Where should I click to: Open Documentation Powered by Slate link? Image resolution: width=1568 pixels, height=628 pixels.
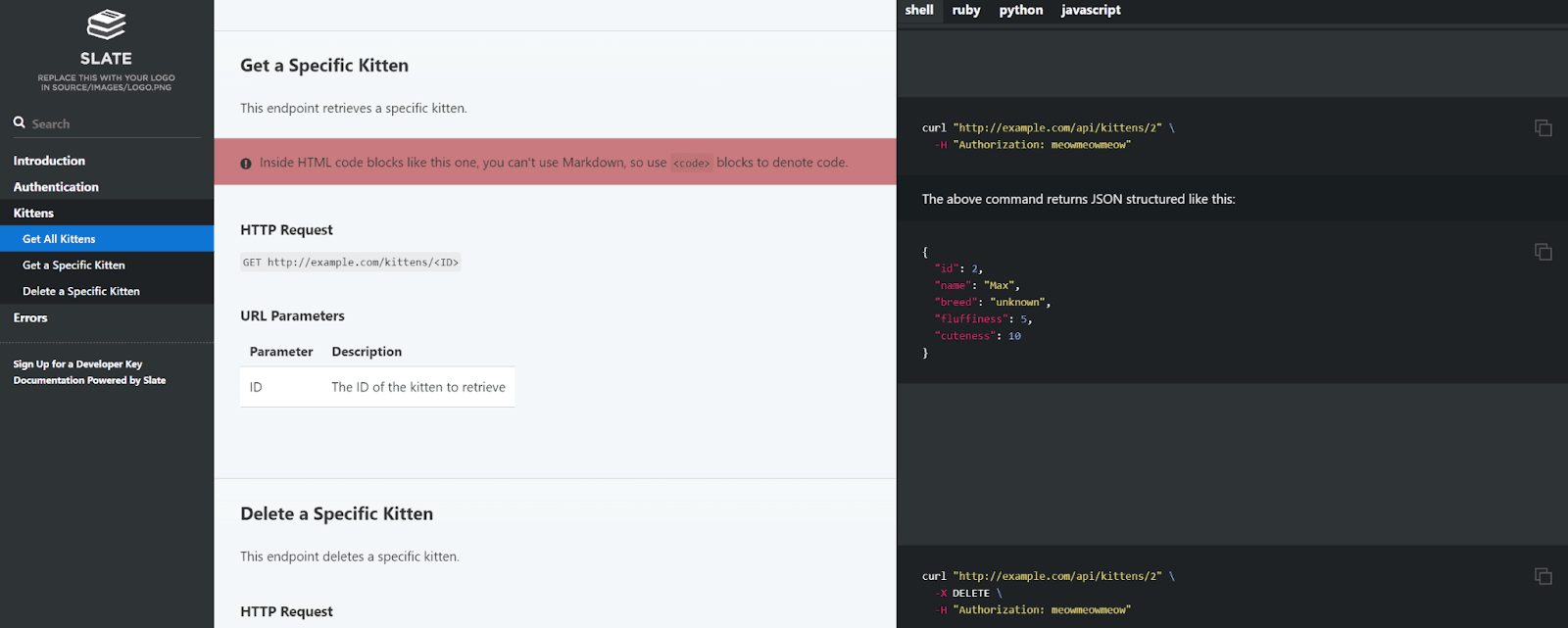pyautogui.click(x=89, y=381)
